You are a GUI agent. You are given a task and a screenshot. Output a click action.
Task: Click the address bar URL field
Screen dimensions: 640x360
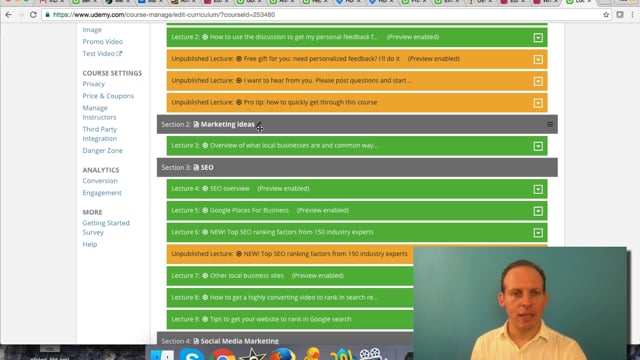coord(327,15)
